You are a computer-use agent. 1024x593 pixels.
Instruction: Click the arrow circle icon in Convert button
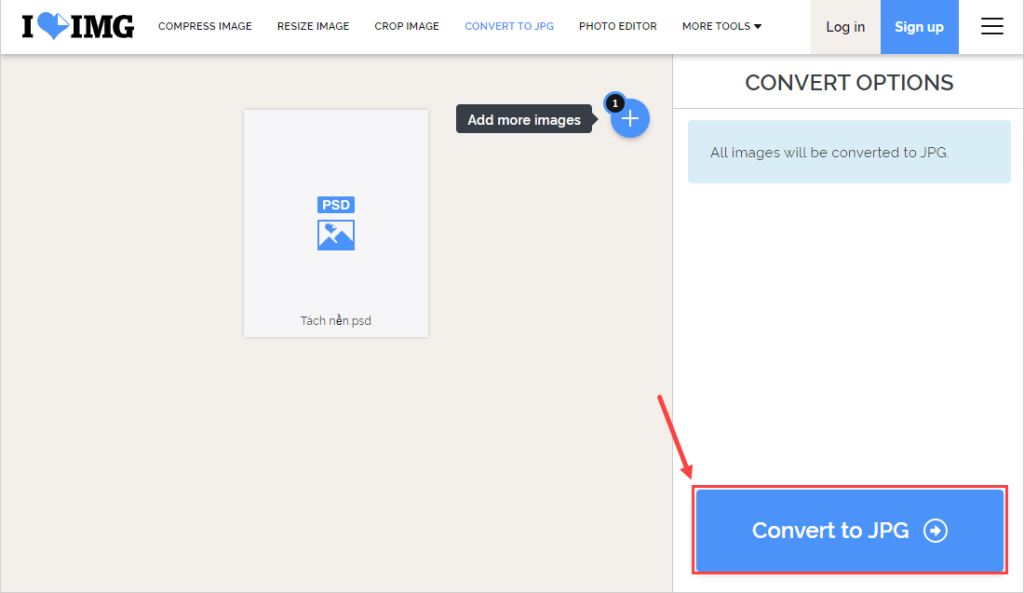point(935,531)
